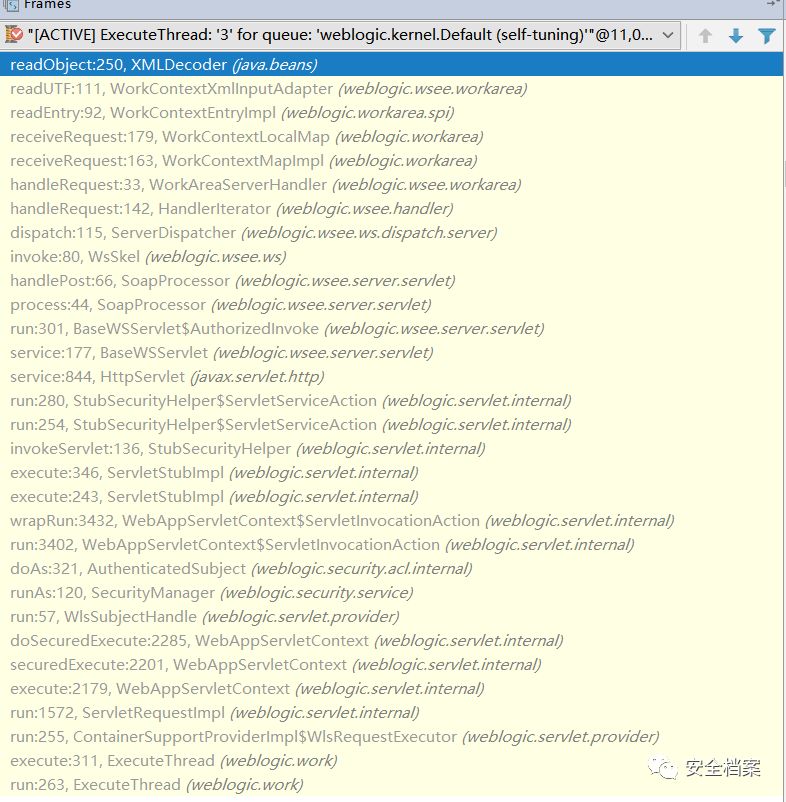Select frame wrapRun:3432, ServletInvocationAction
This screenshot has width=786, height=802.
pos(392,521)
